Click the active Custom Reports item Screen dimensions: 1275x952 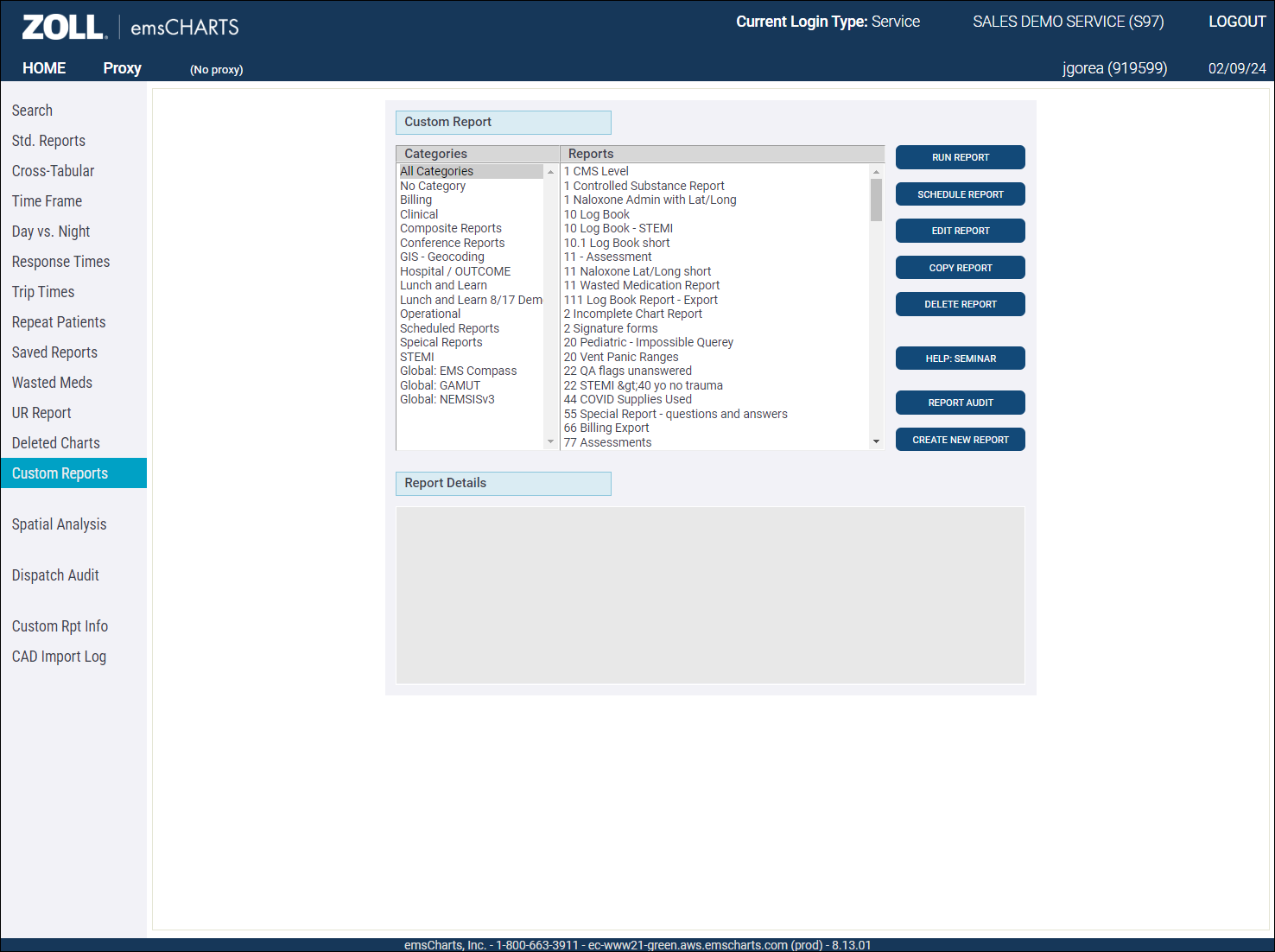click(x=73, y=473)
